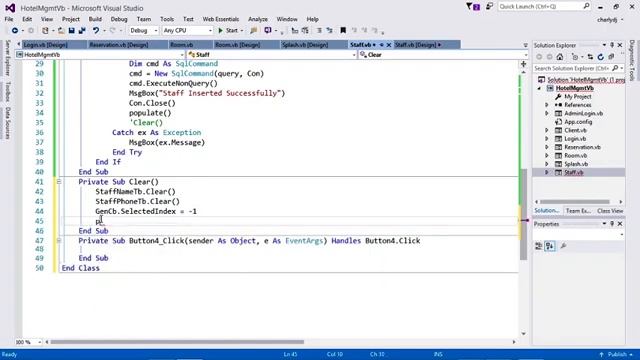Click the send feedback icon near Quick Launch
Viewport: 640px width, 360px height.
(489, 6)
